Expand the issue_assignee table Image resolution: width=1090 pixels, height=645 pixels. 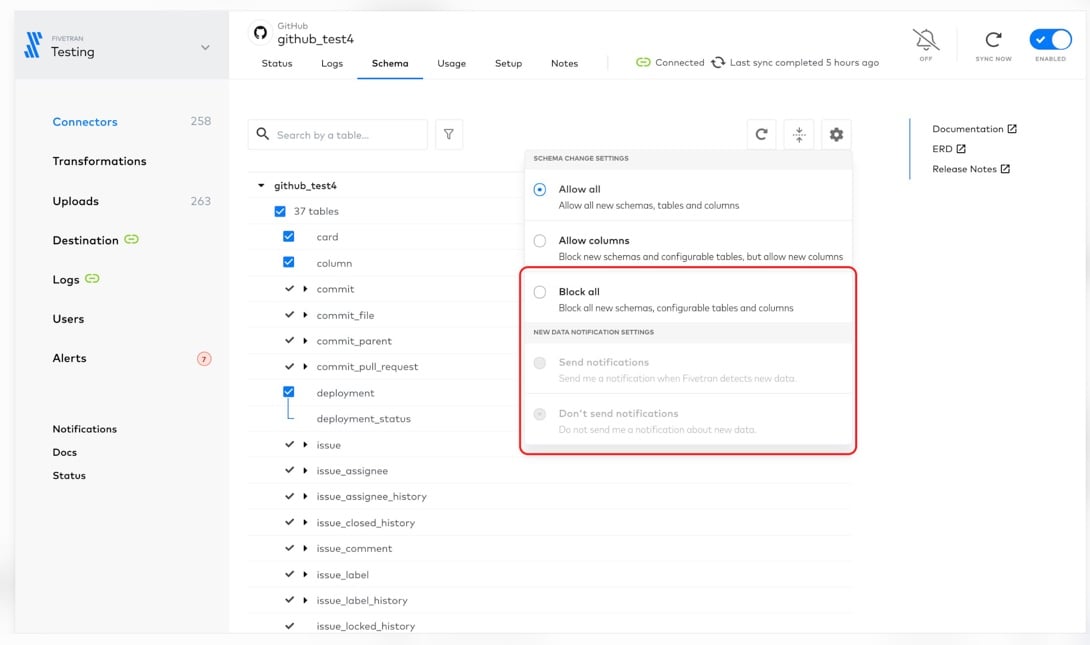click(x=305, y=471)
